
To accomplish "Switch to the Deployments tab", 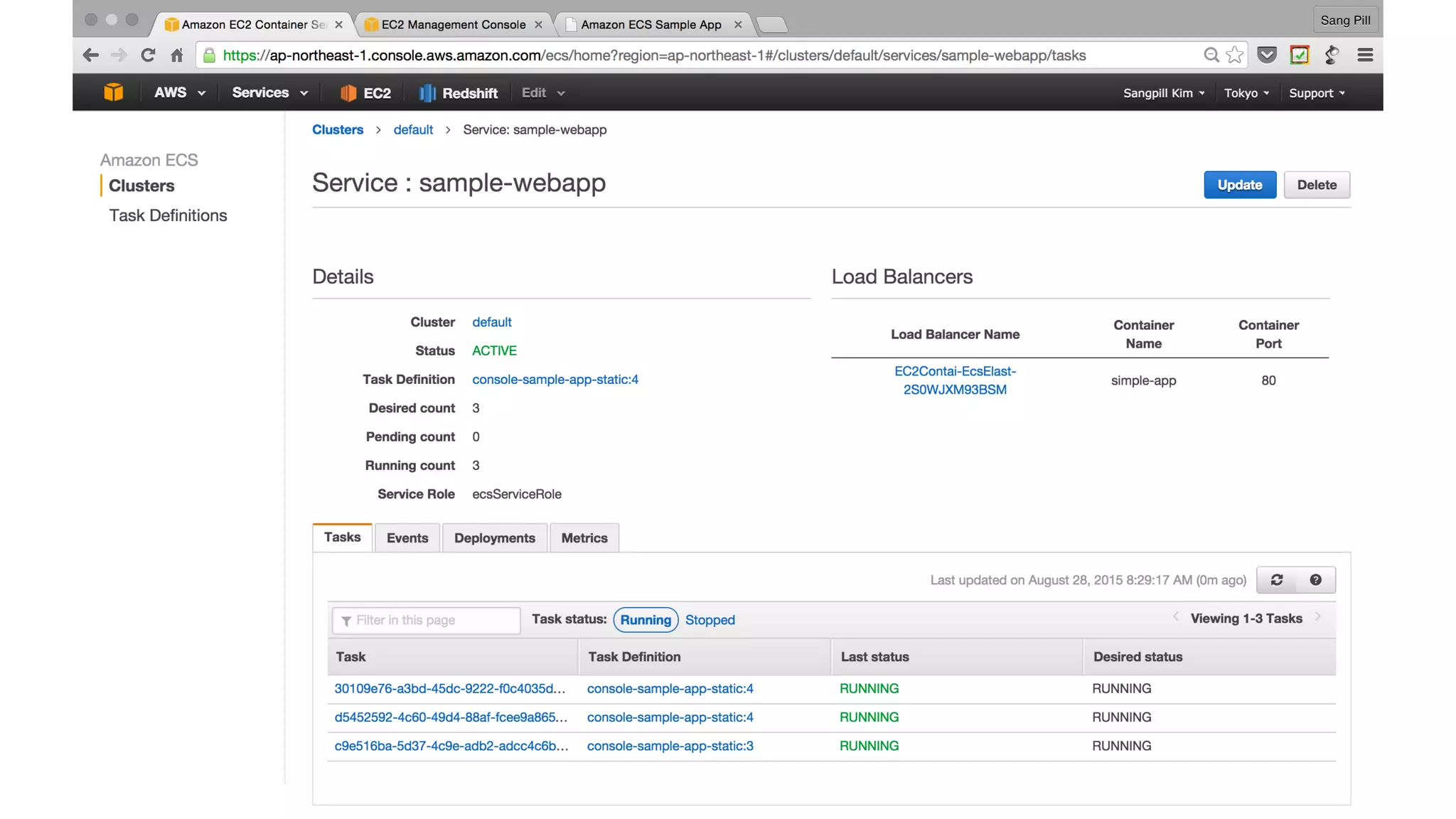I will click(494, 538).
